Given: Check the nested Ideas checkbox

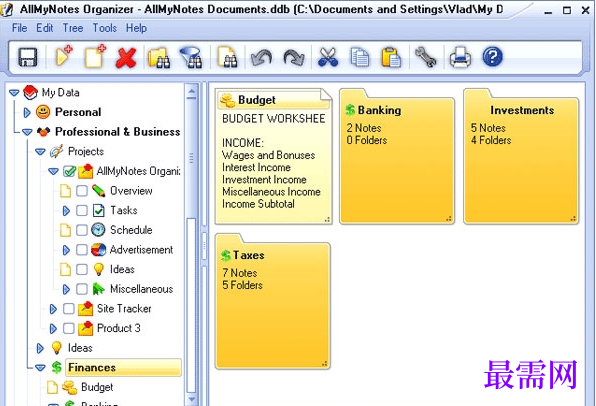Looking at the screenshot, I should pos(82,269).
